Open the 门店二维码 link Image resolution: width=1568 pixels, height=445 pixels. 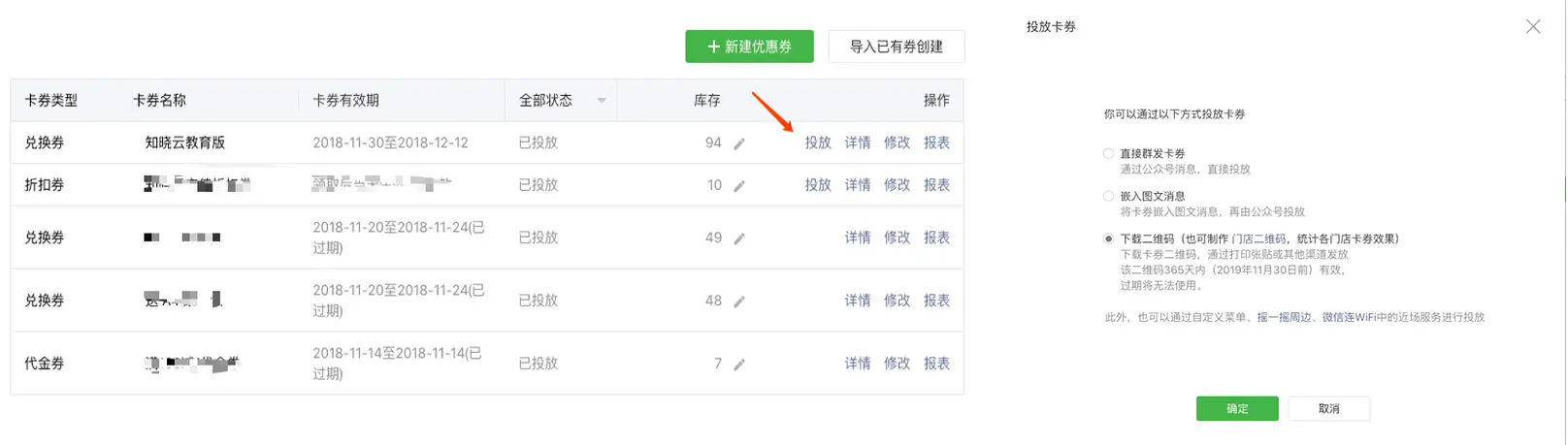1258,238
